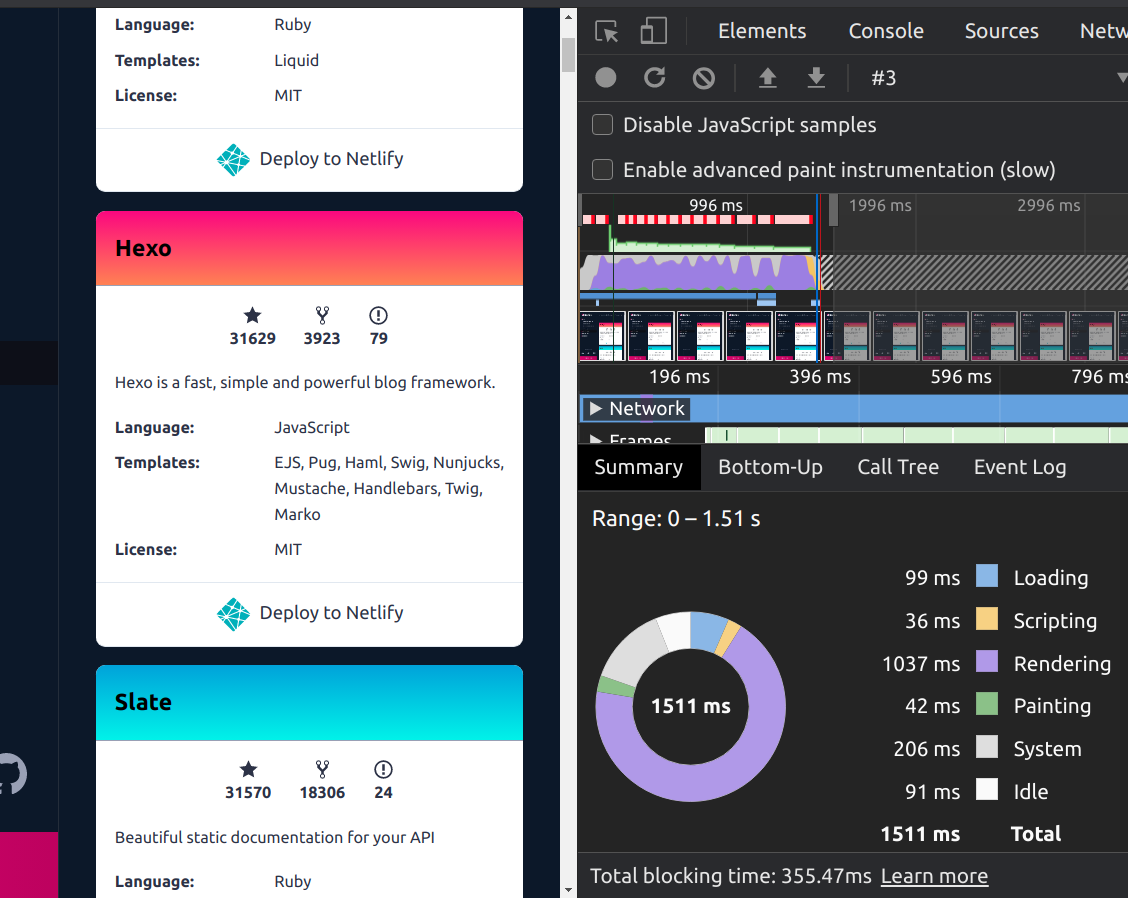This screenshot has width=1128, height=898.
Task: Click the purple Rendering color swatch
Action: pyautogui.click(x=987, y=662)
